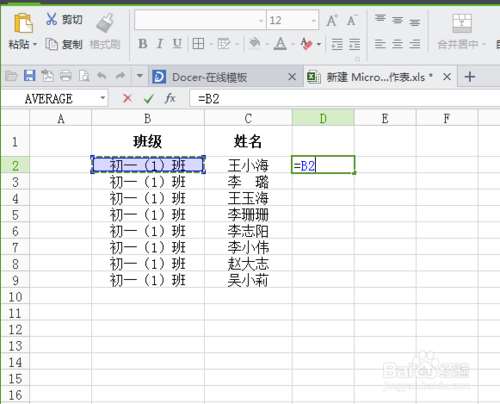The width and height of the screenshot is (500, 404).
Task: Toggle Italic formatting
Action: [160, 44]
